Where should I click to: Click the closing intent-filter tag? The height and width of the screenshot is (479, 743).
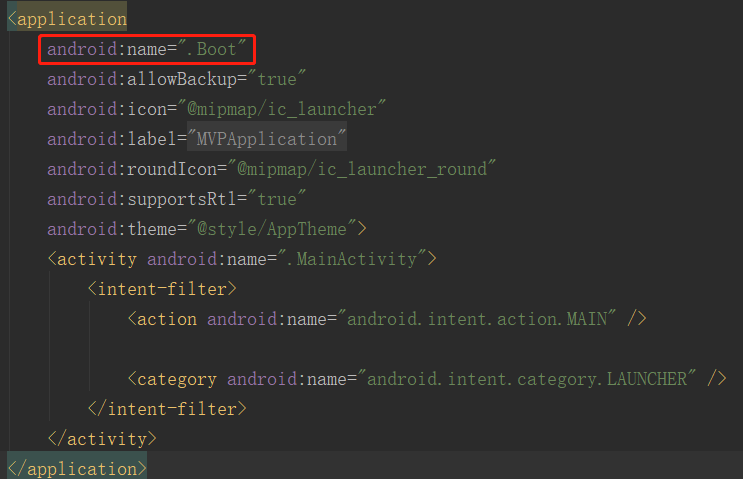pyautogui.click(x=167, y=409)
